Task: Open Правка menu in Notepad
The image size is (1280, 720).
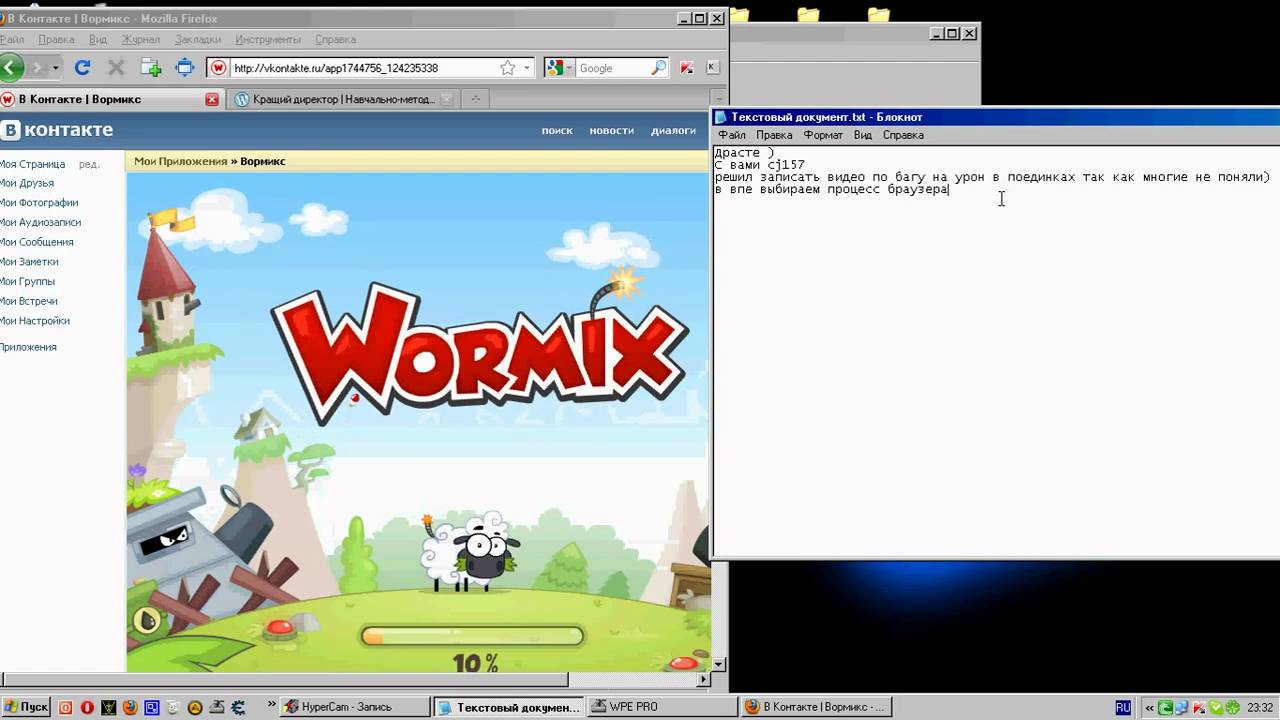Action: (775, 135)
